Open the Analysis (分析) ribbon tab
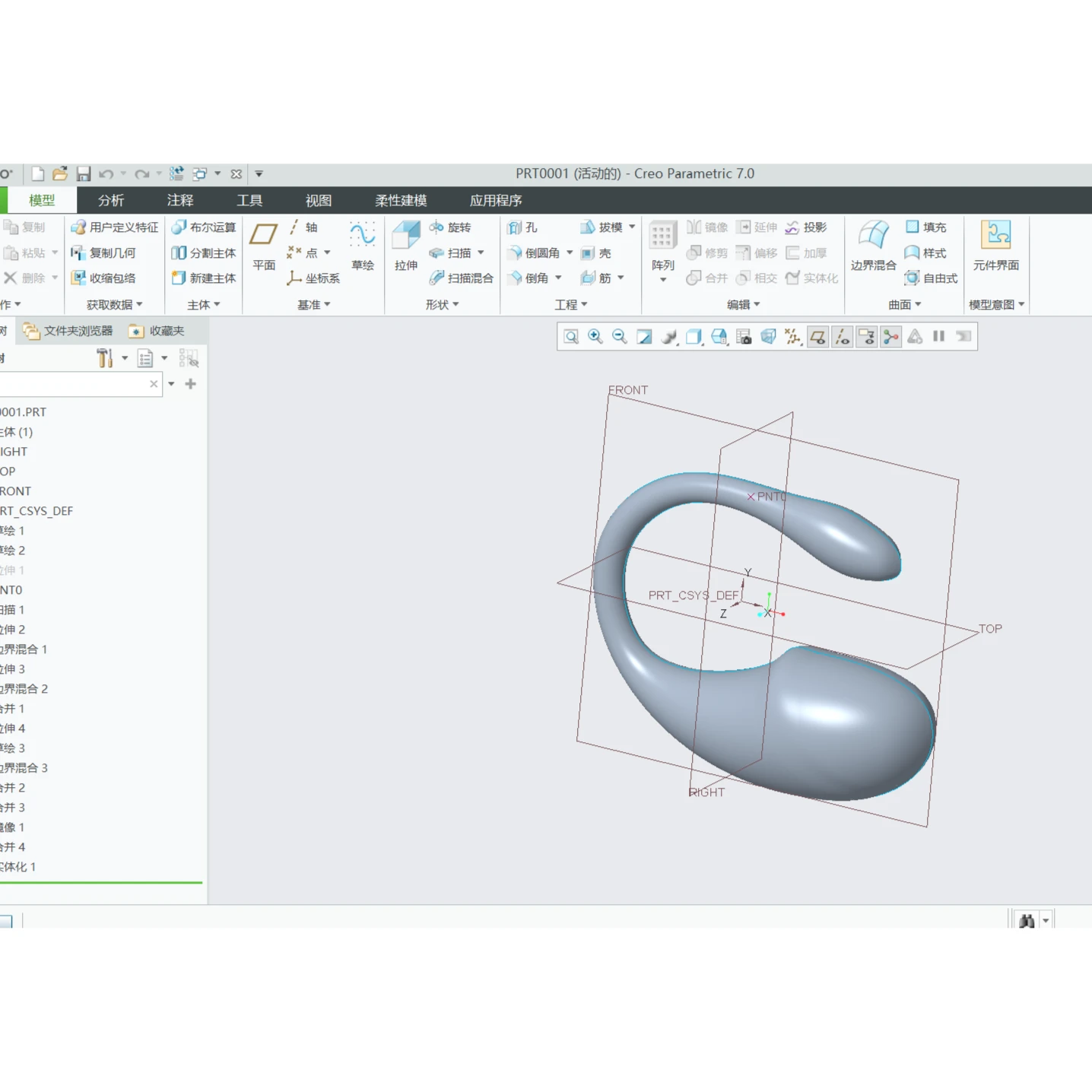The height and width of the screenshot is (1092, 1092). [111, 201]
